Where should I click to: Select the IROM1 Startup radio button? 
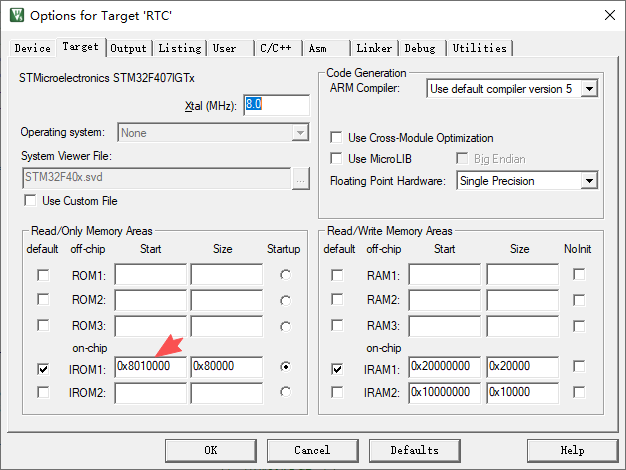click(285, 366)
